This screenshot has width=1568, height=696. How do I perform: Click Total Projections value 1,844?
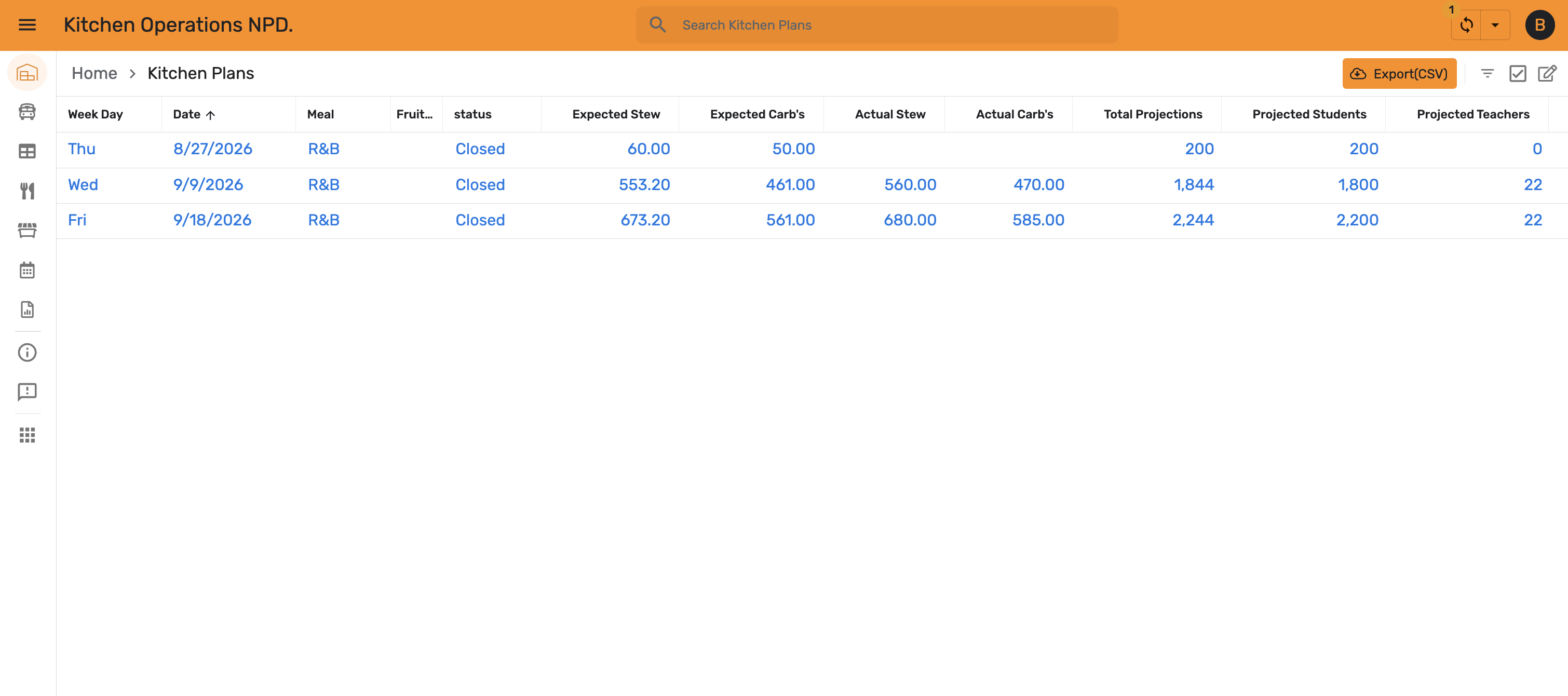click(1194, 184)
